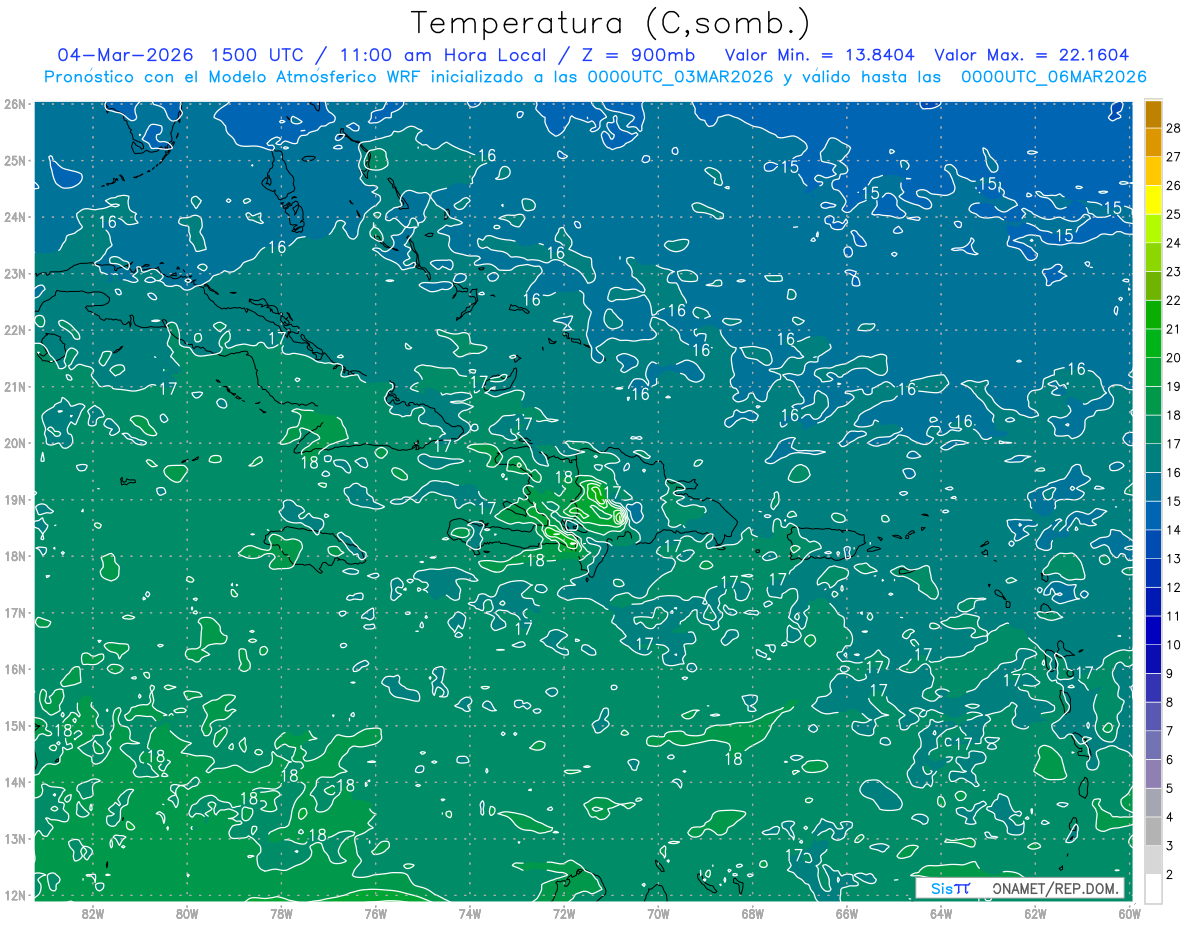Image resolution: width=1200 pixels, height=927 pixels.
Task: Click the "25N" latitude label
Action: [14, 160]
